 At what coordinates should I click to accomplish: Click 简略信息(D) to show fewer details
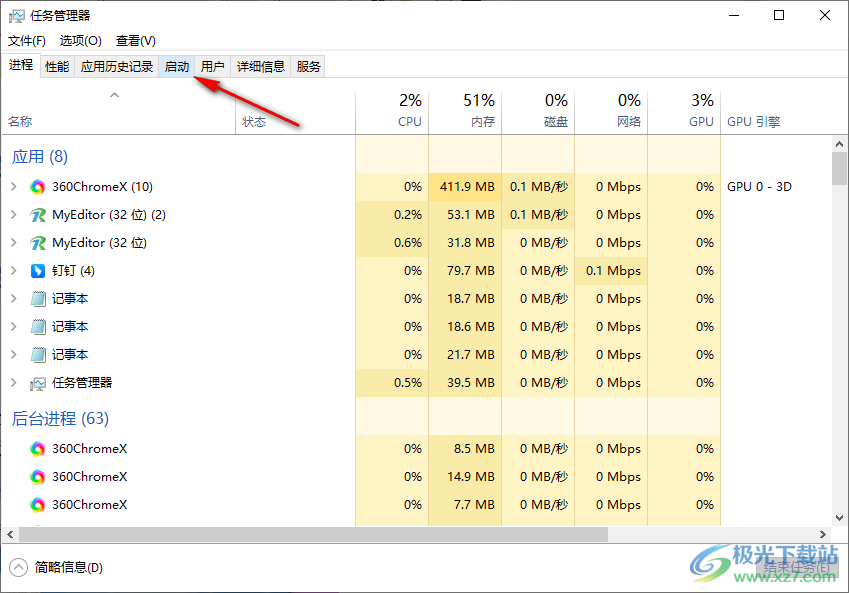coord(69,568)
